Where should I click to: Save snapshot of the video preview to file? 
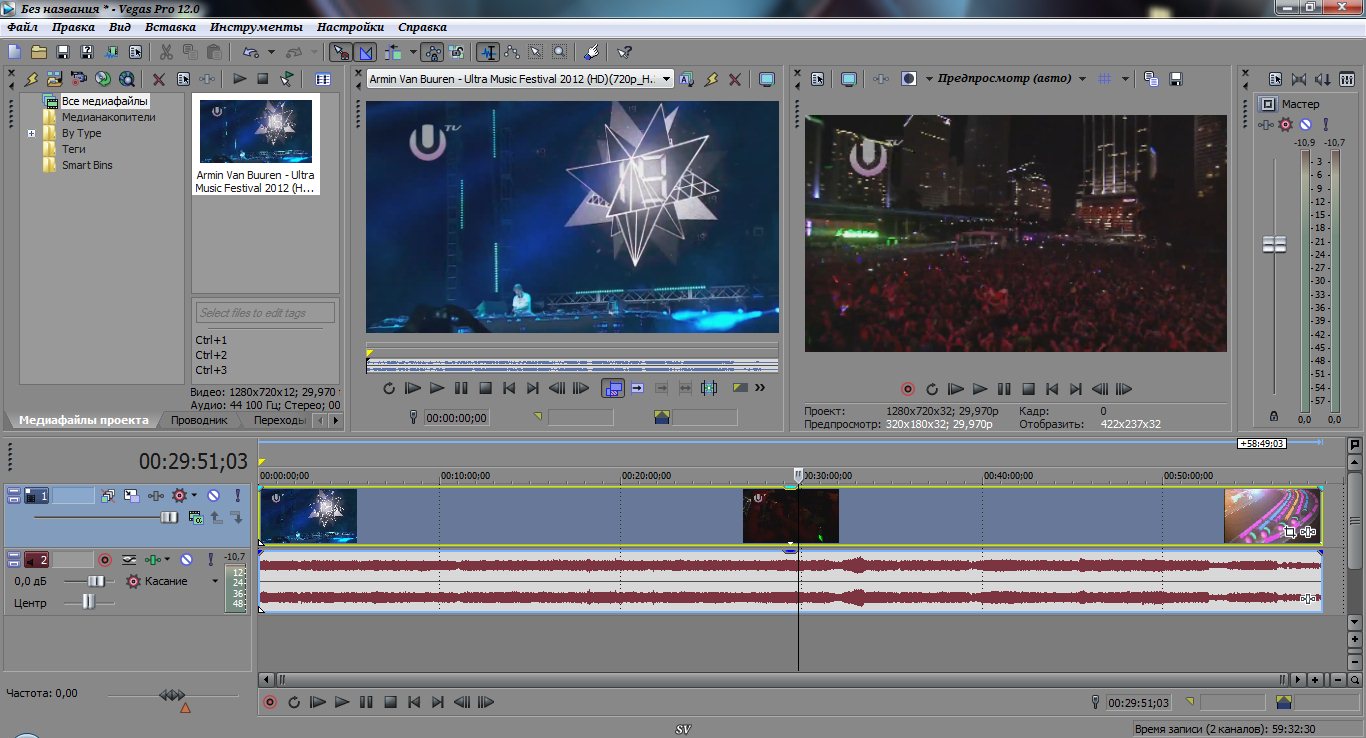[1176, 79]
